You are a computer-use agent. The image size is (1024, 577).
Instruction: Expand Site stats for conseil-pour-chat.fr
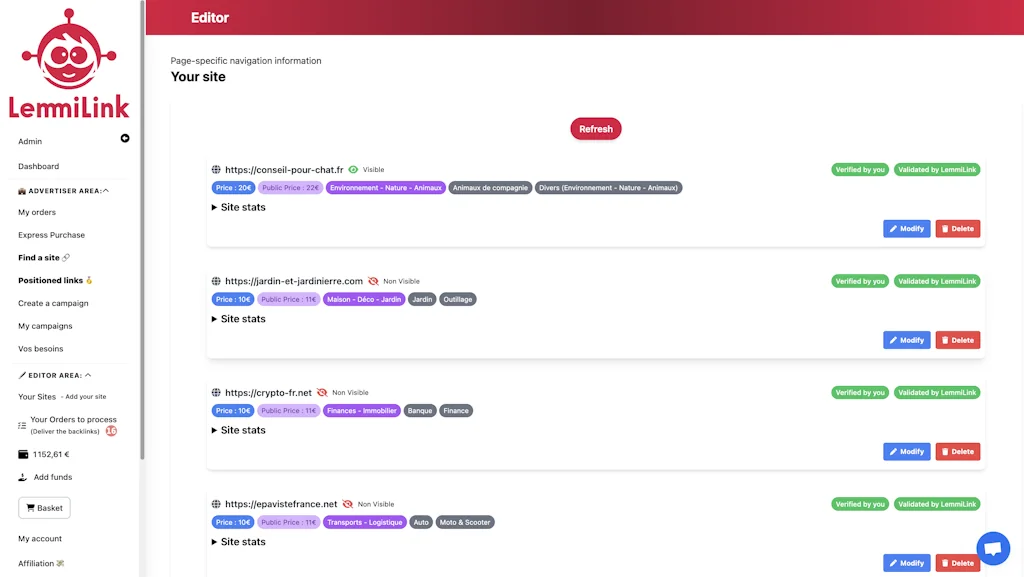(x=238, y=207)
